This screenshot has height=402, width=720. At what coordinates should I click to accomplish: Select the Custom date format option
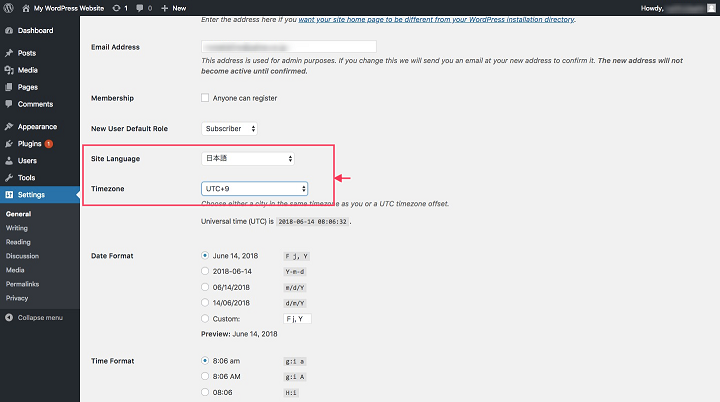(205, 318)
